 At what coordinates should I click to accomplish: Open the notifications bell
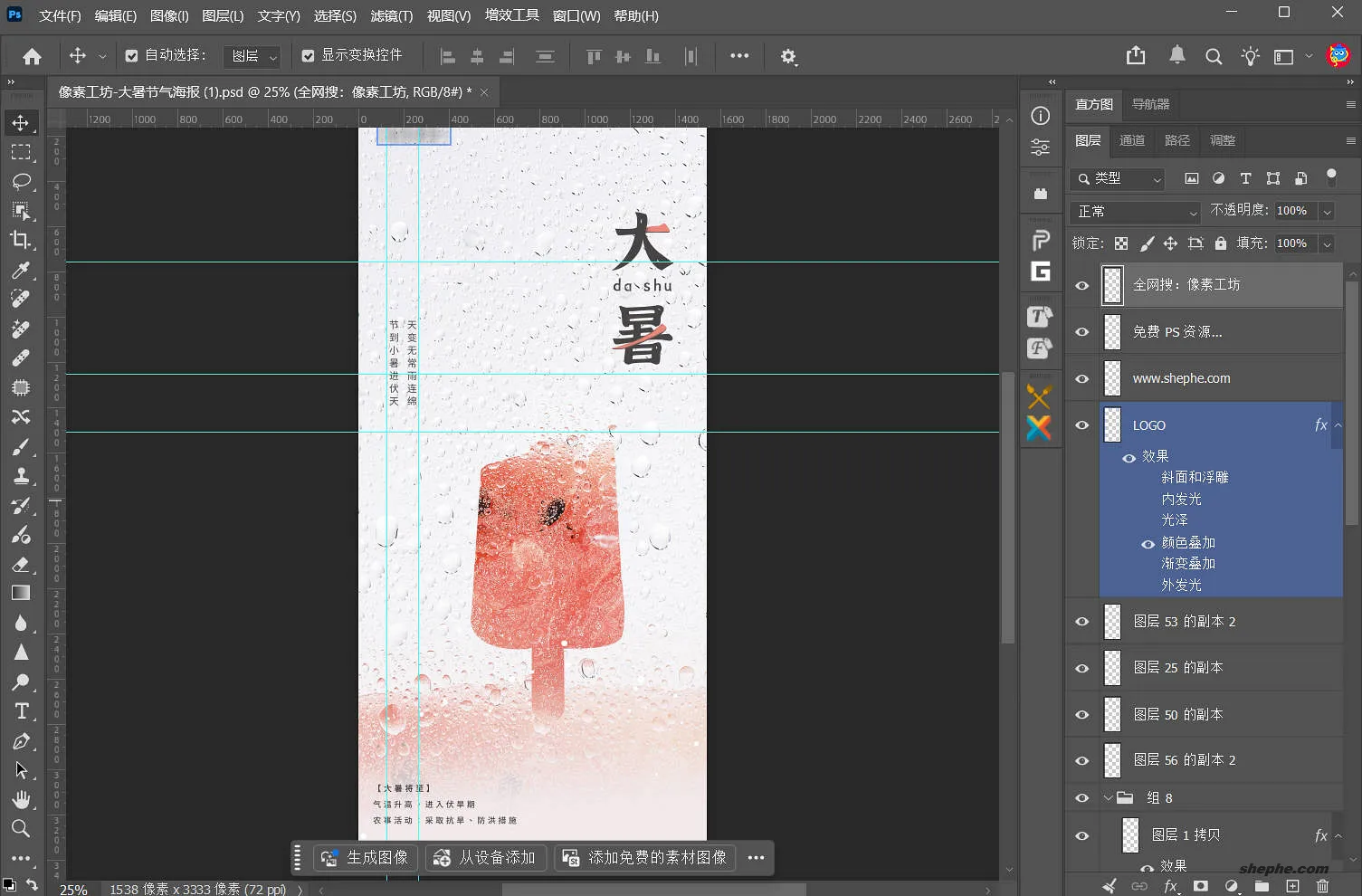1177,56
